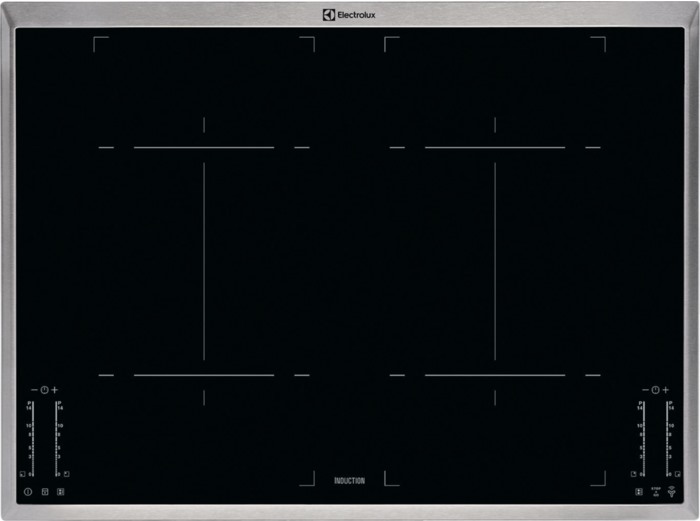The width and height of the screenshot is (700, 521).
Task: Click the Electrolux logo on top frame
Action: point(349,14)
